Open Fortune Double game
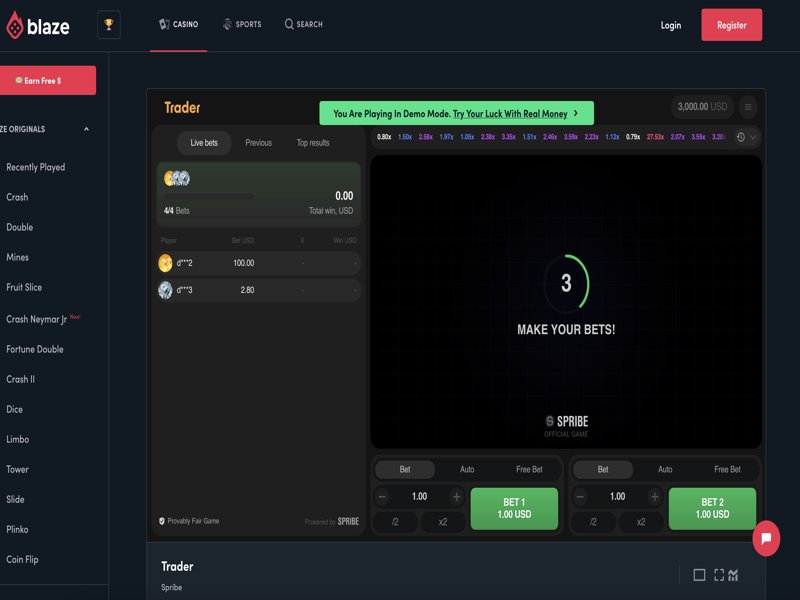This screenshot has height=600, width=800. [x=35, y=349]
